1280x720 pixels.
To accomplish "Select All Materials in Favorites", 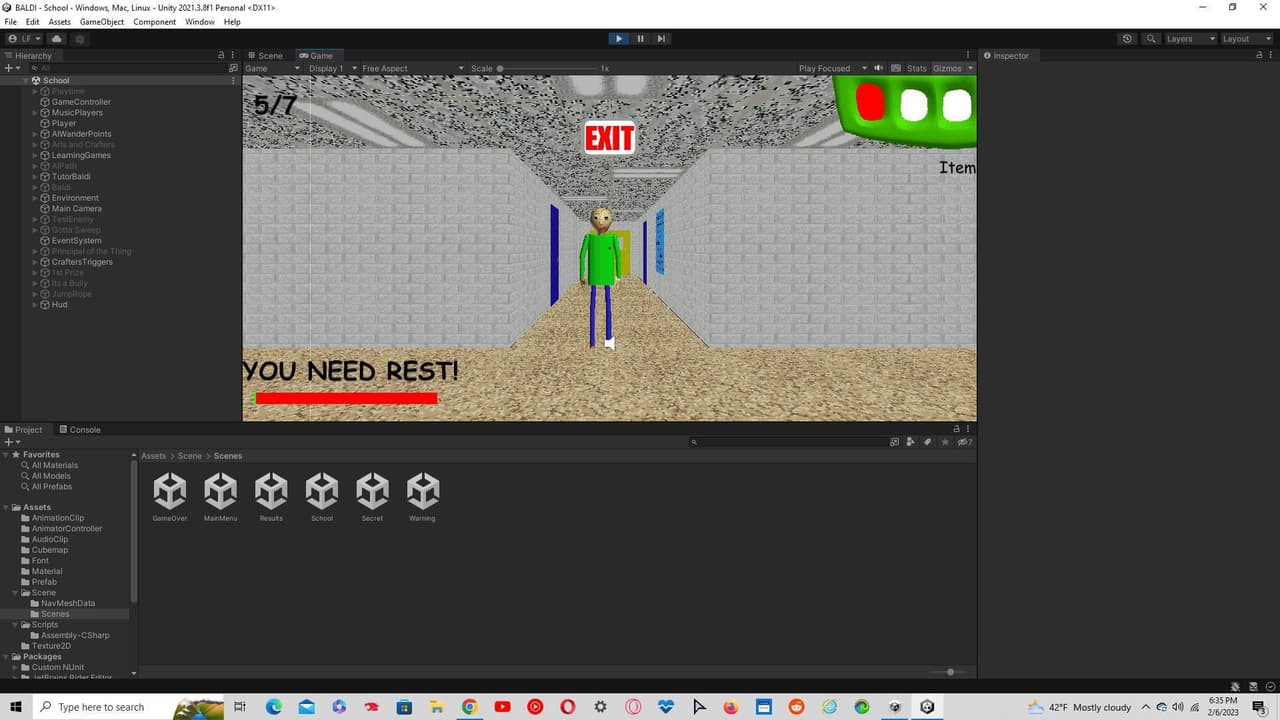I will (54, 465).
